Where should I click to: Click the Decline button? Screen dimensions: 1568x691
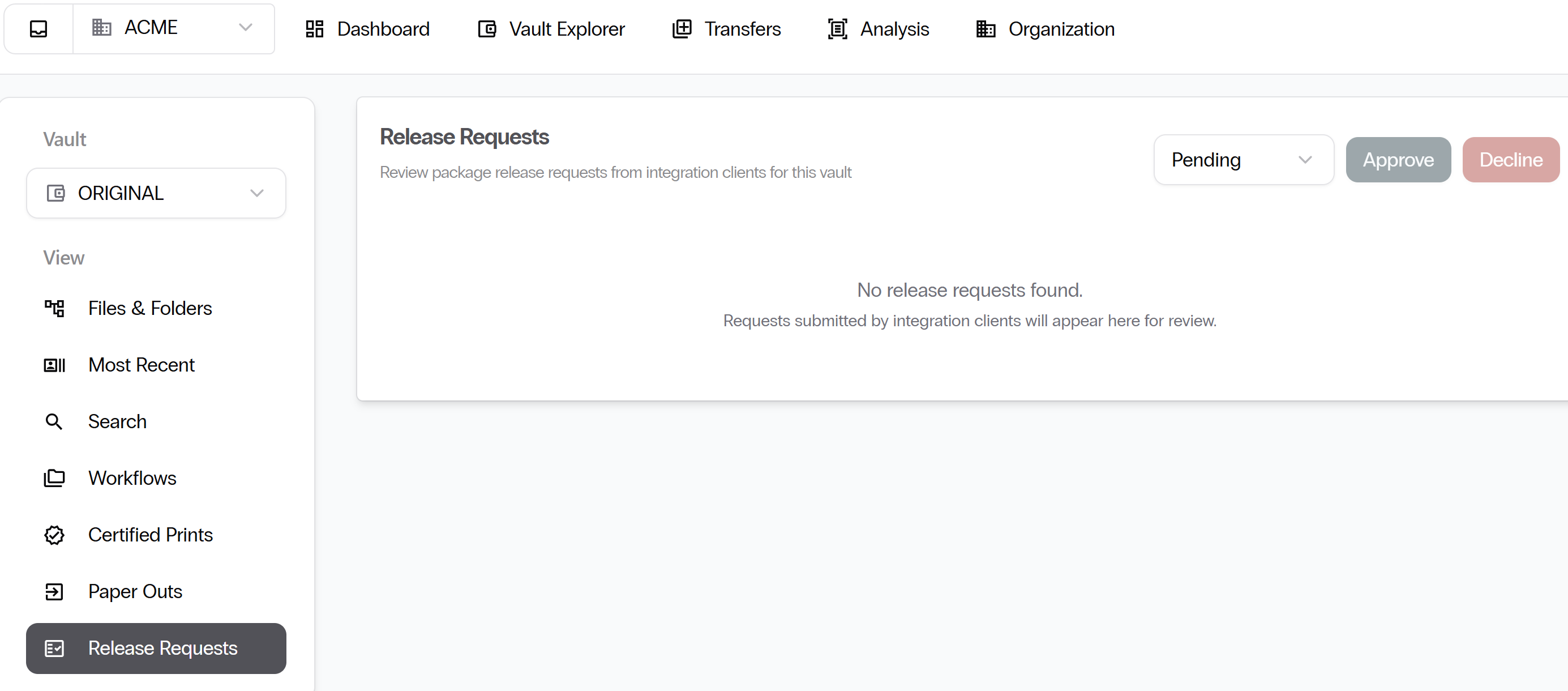point(1511,160)
